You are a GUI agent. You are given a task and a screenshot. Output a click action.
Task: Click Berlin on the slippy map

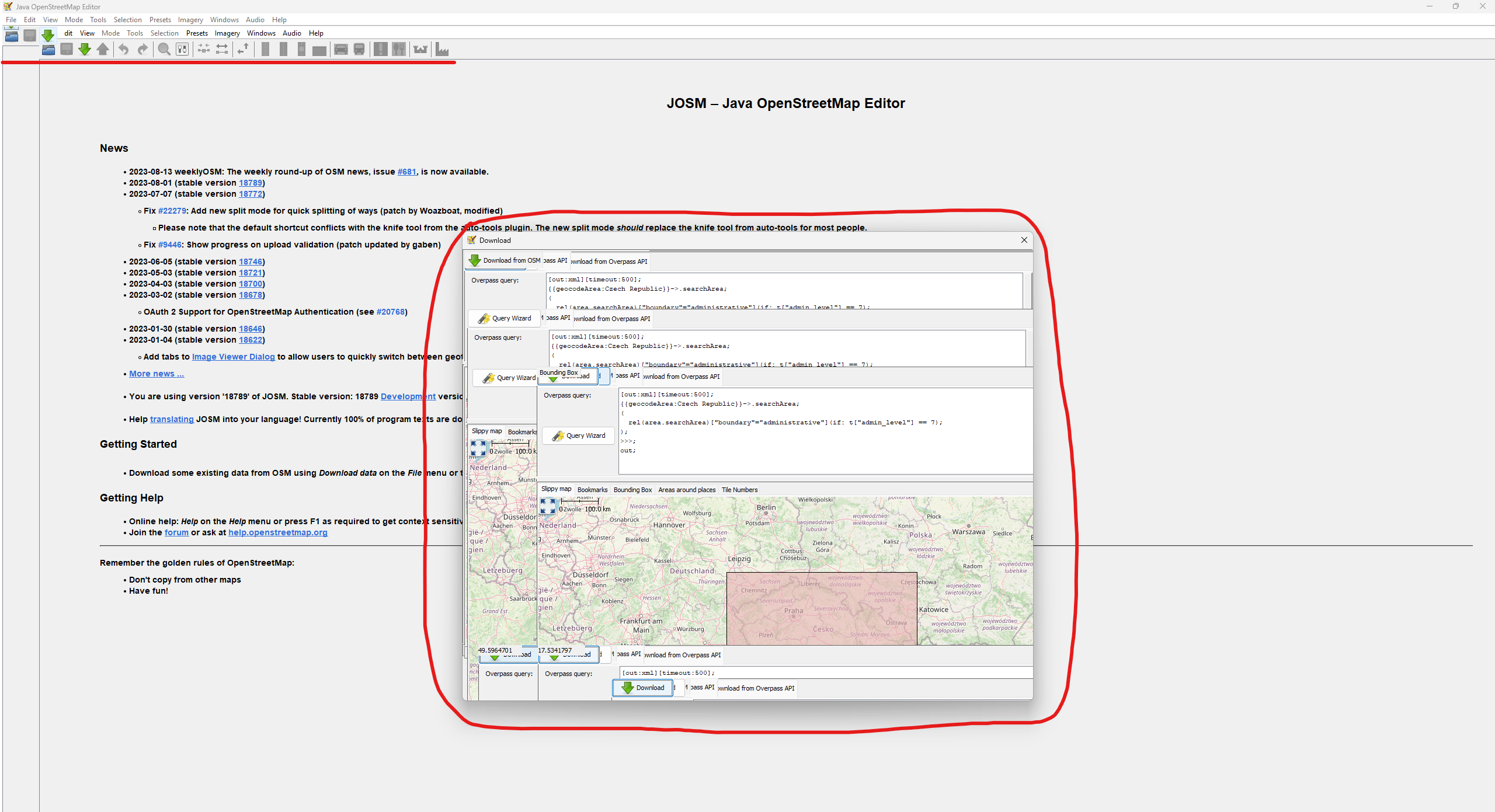coord(766,507)
